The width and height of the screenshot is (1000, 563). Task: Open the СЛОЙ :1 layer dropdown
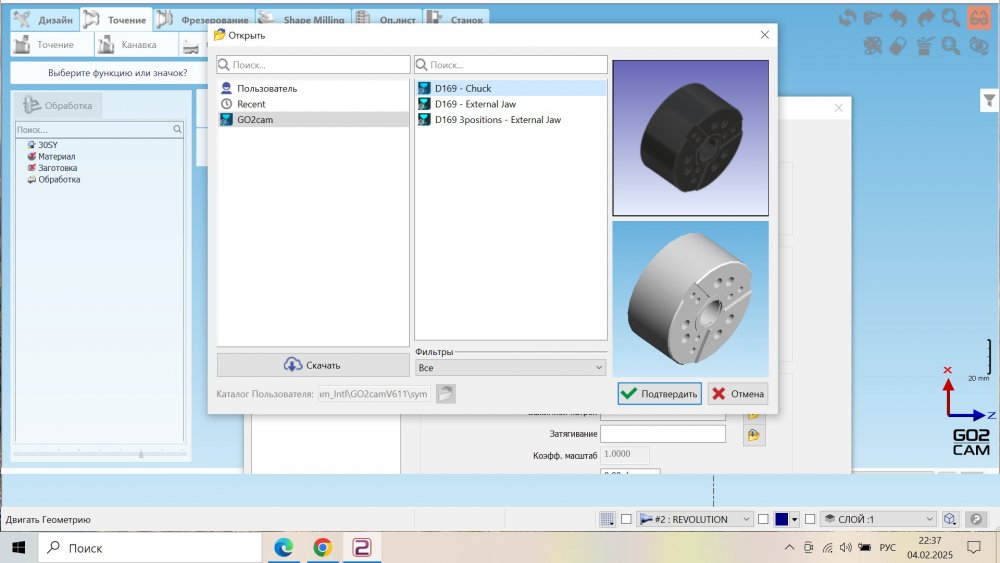point(879,519)
